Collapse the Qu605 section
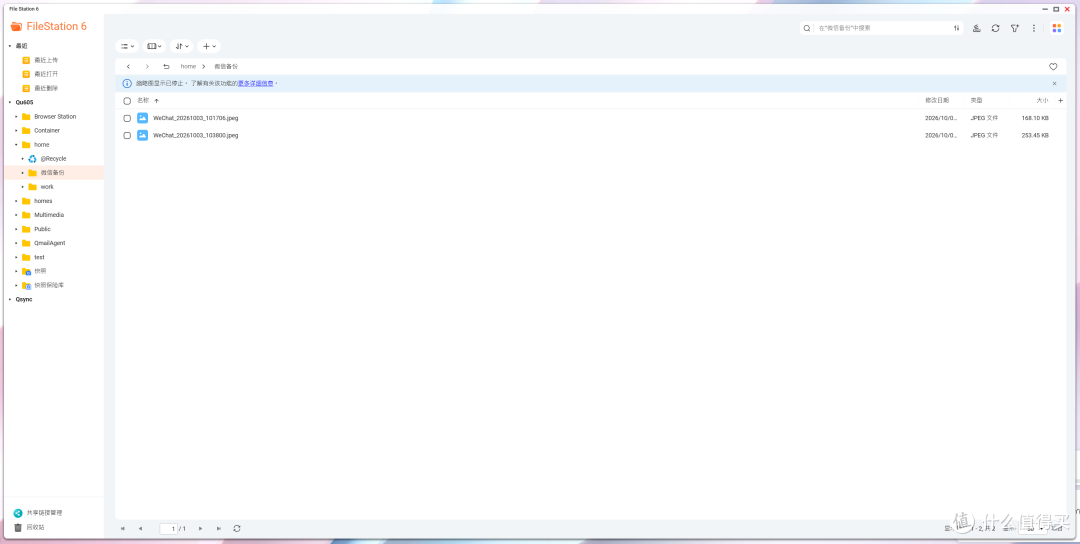Viewport: 1080px width, 544px height. coord(10,102)
